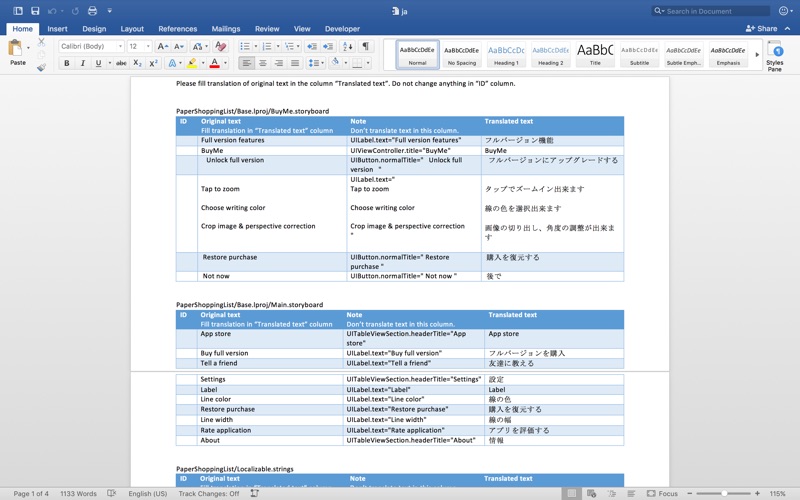
Task: Justify text alignment
Action: pos(295,63)
